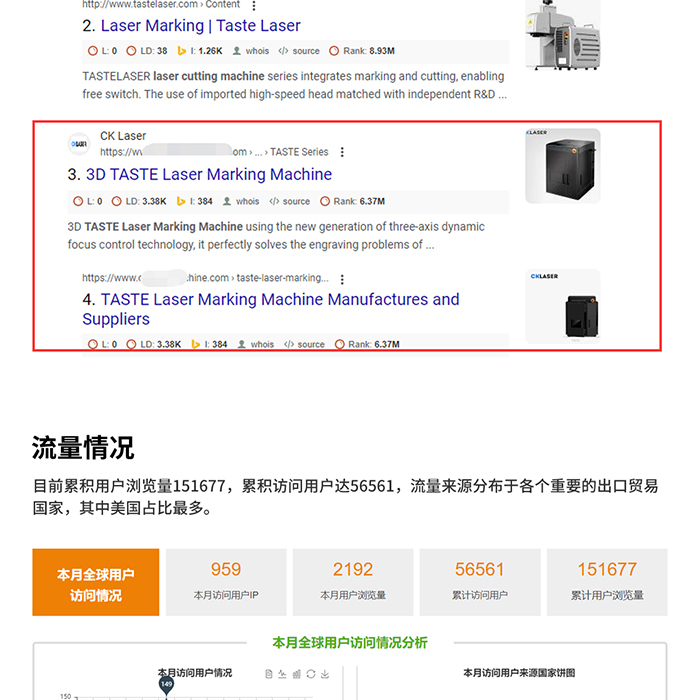Viewport: 700px width, 700px height.
Task: Open three-dot menu beside TASTE Series breadcrumb
Action: 342,152
